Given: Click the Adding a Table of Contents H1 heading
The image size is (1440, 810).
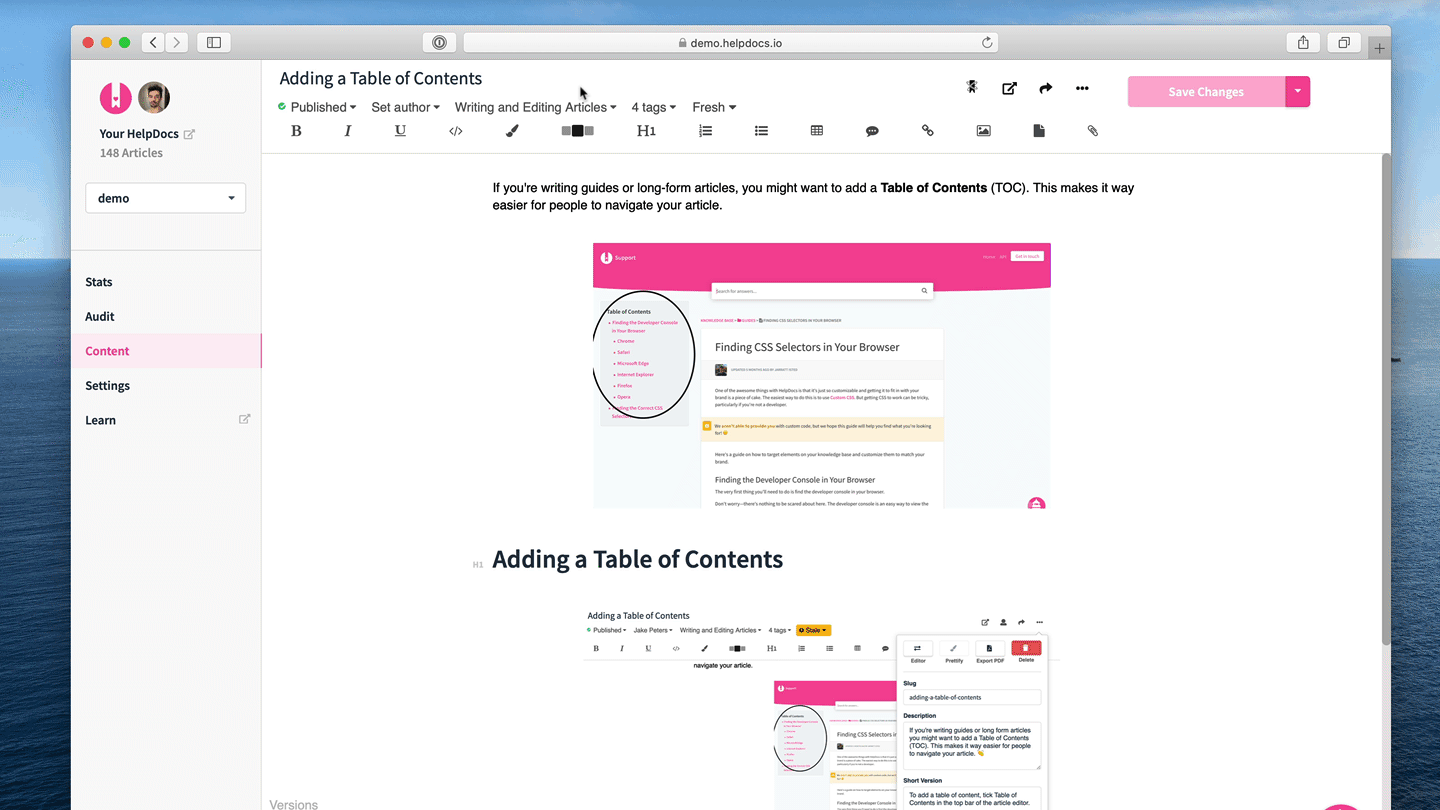Looking at the screenshot, I should pos(637,559).
